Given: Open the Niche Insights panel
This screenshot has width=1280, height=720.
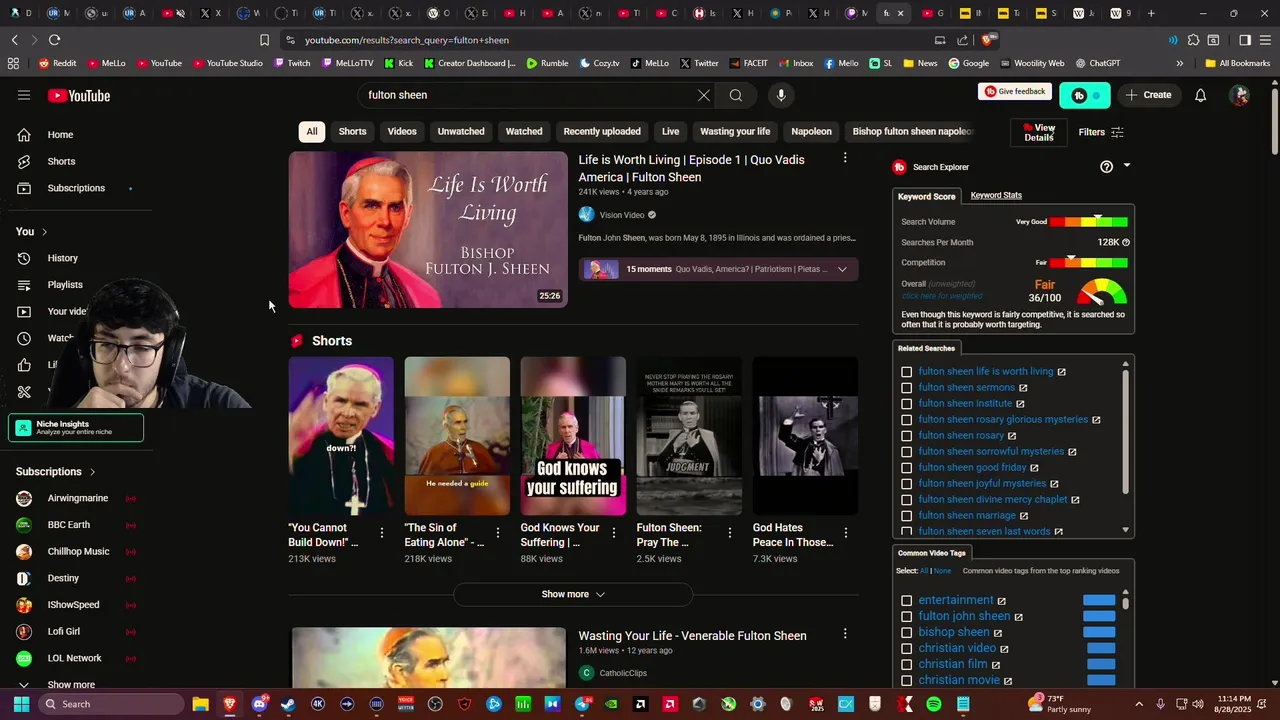Looking at the screenshot, I should tap(76, 428).
